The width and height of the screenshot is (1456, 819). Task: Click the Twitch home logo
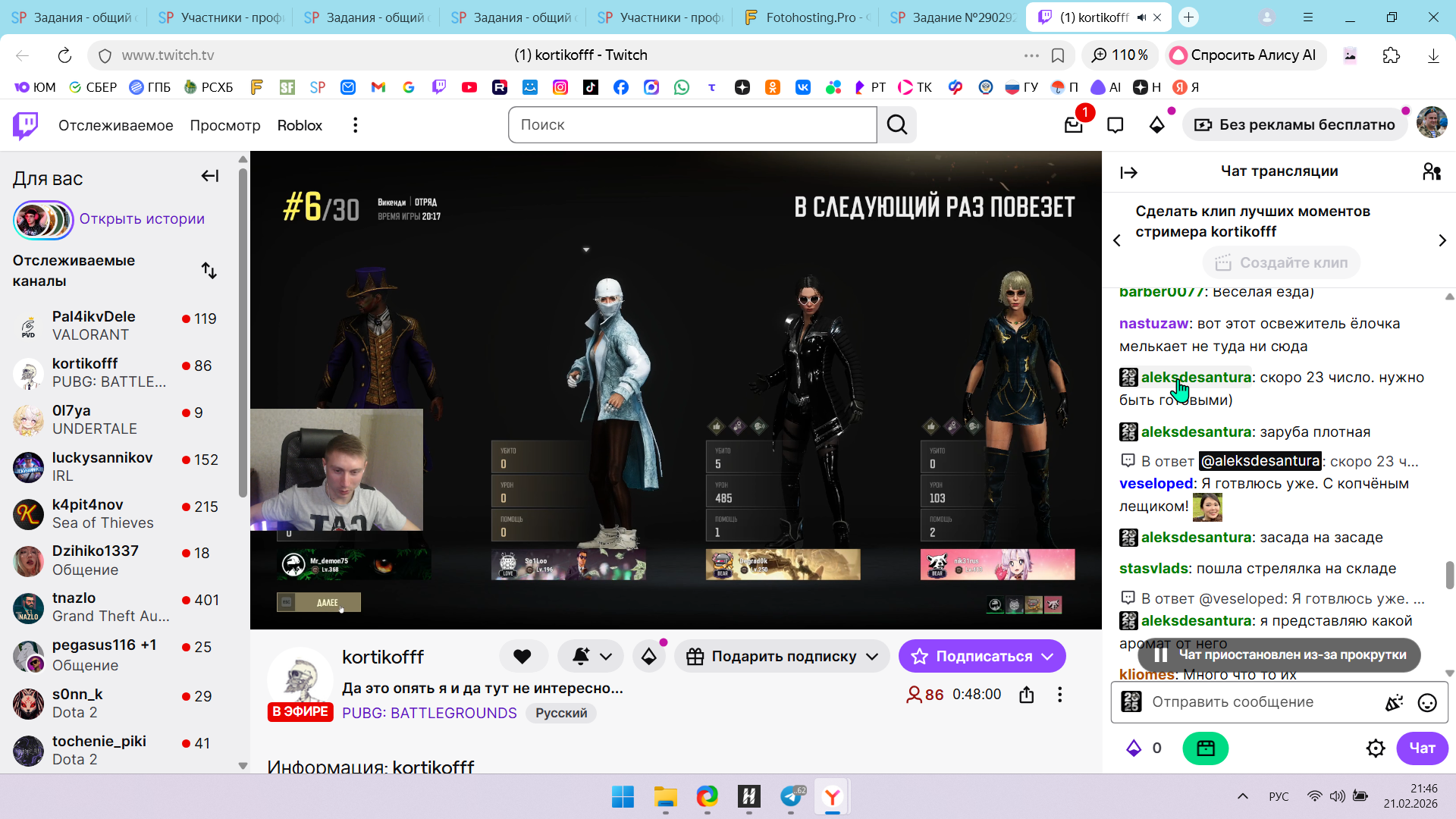26,125
